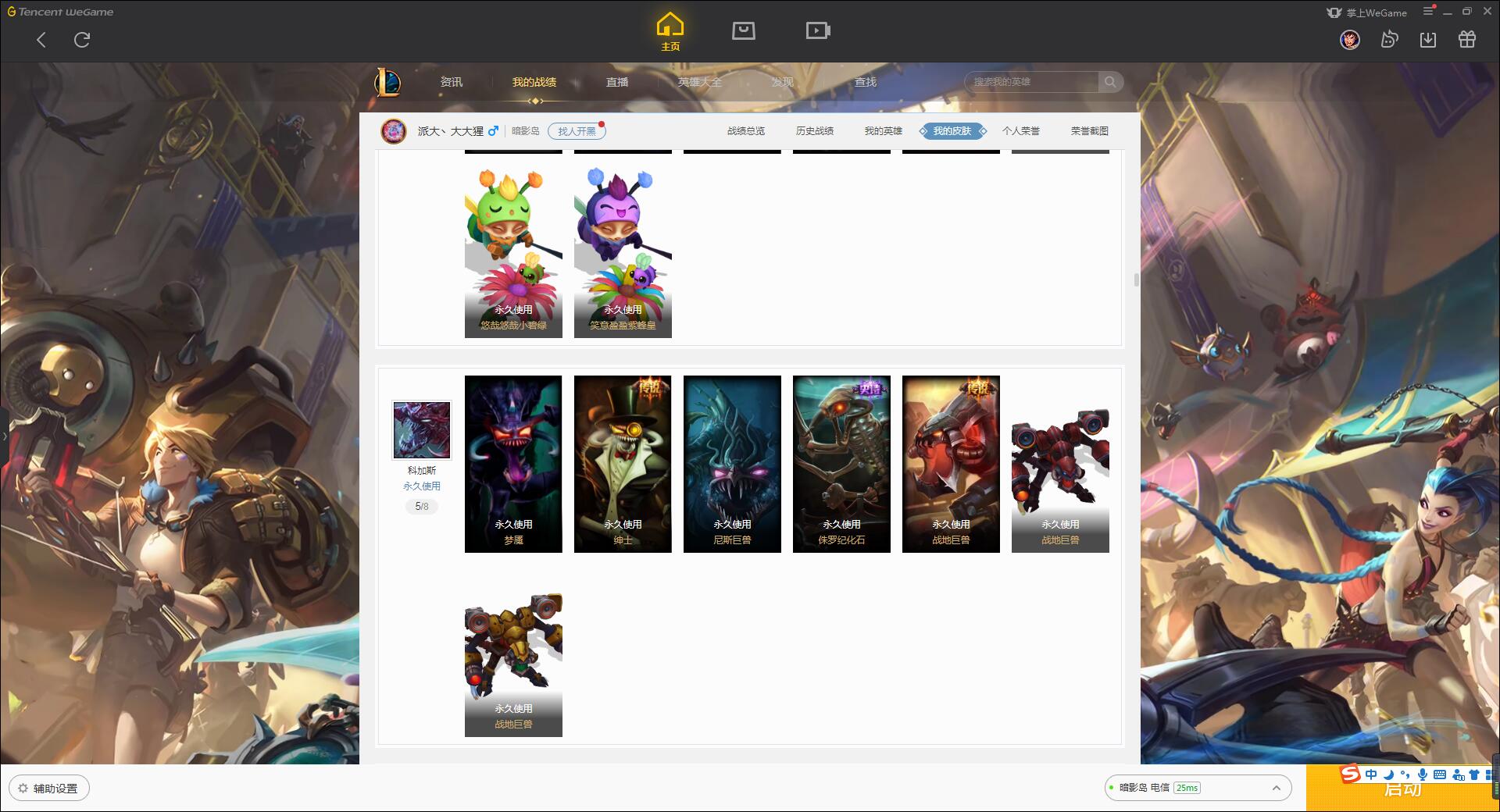The width and height of the screenshot is (1500, 812).
Task: Open the IME user account icon
Action: tap(1457, 775)
